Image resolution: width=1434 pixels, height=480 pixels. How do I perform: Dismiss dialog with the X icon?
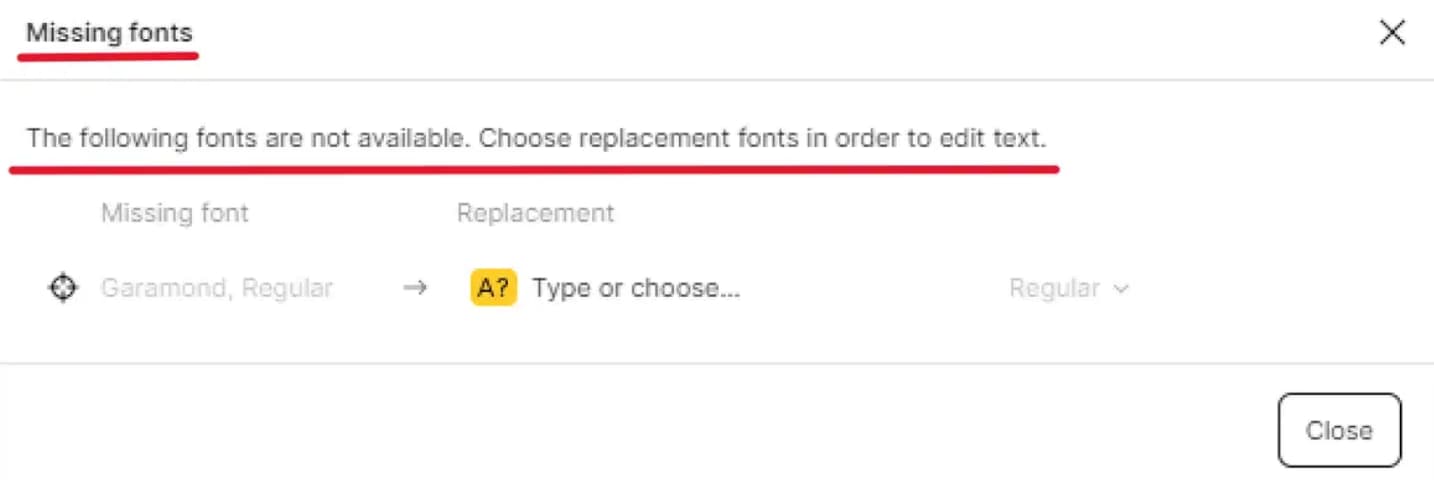[x=1392, y=33]
